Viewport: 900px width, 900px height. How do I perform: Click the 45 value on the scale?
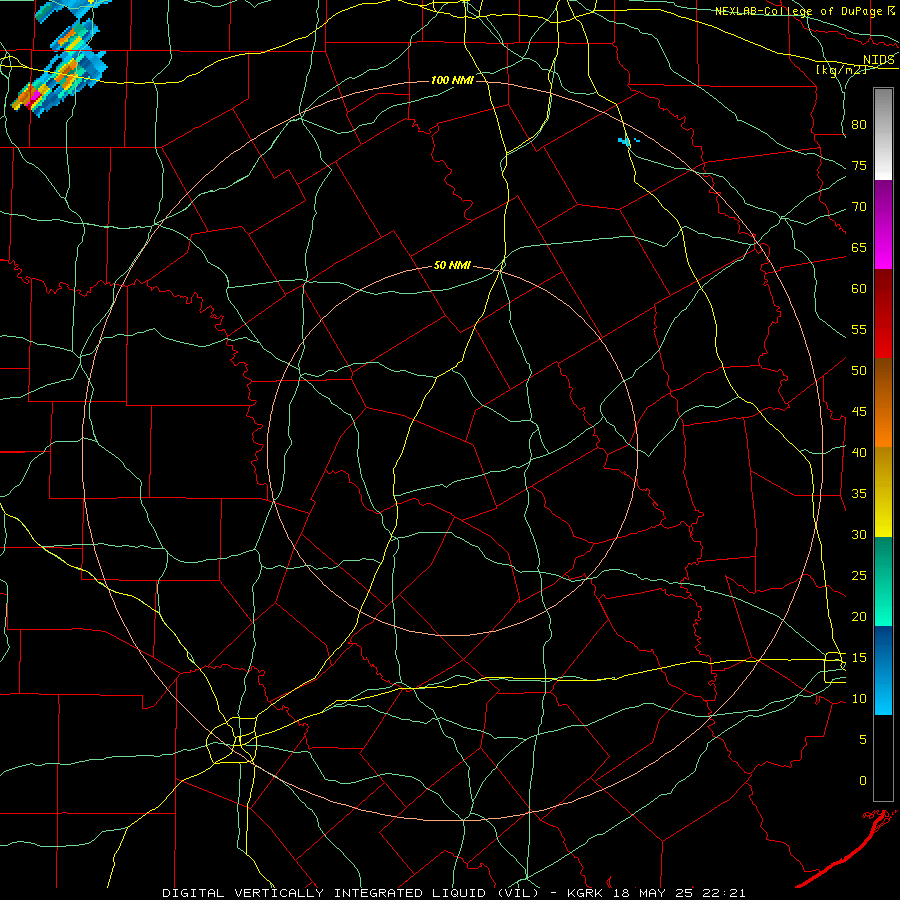(x=859, y=412)
